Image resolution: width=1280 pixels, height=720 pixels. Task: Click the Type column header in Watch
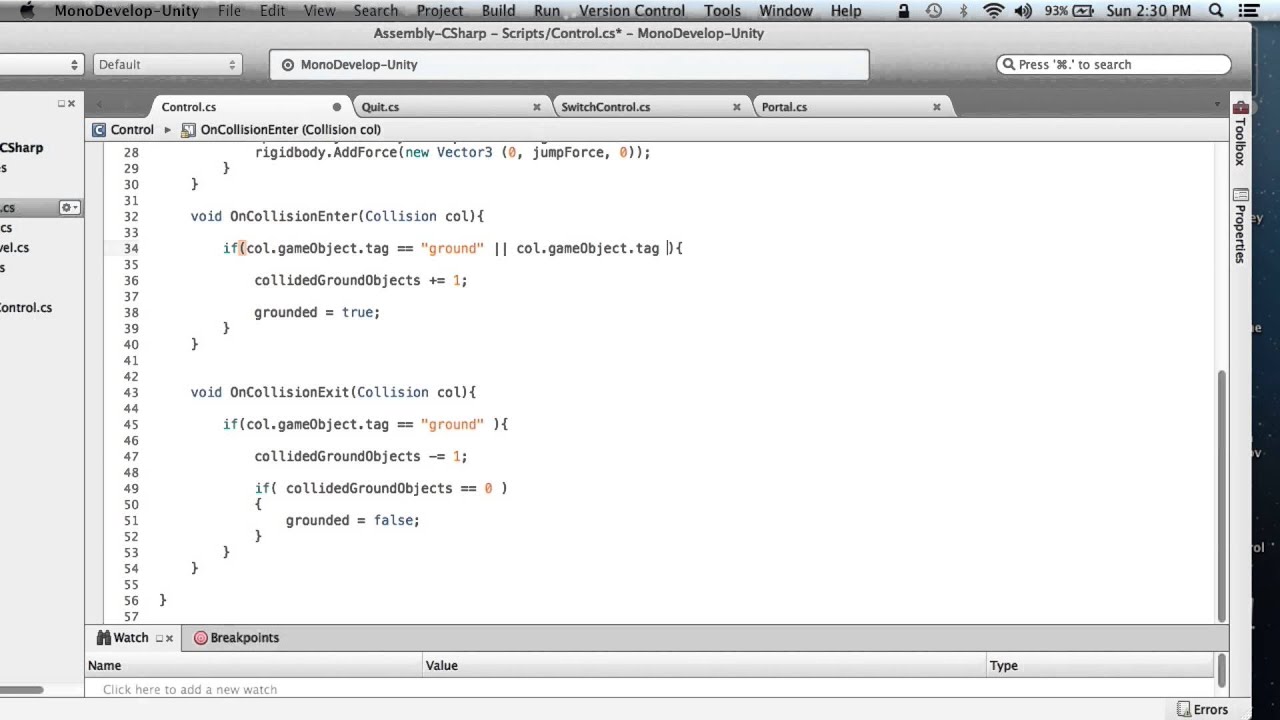(x=1100, y=665)
